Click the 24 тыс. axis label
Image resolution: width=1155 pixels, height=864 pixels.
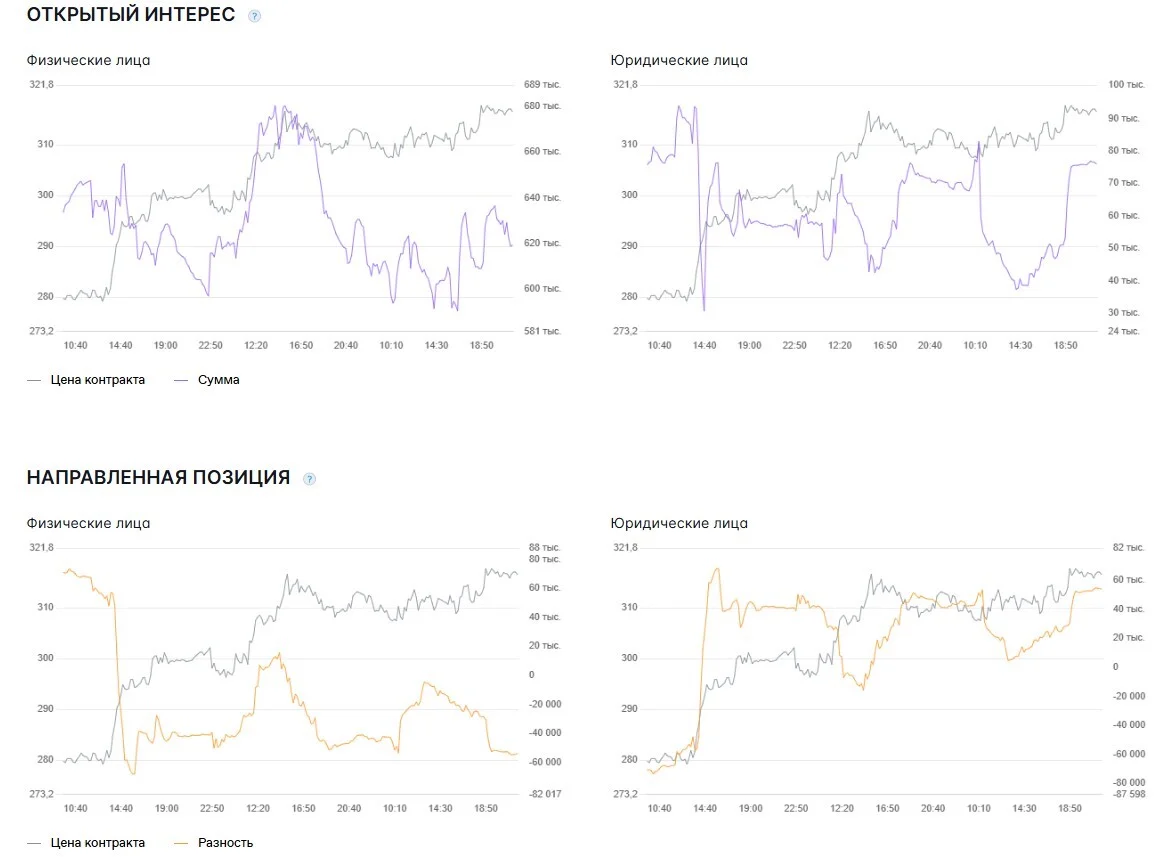(x=1123, y=331)
